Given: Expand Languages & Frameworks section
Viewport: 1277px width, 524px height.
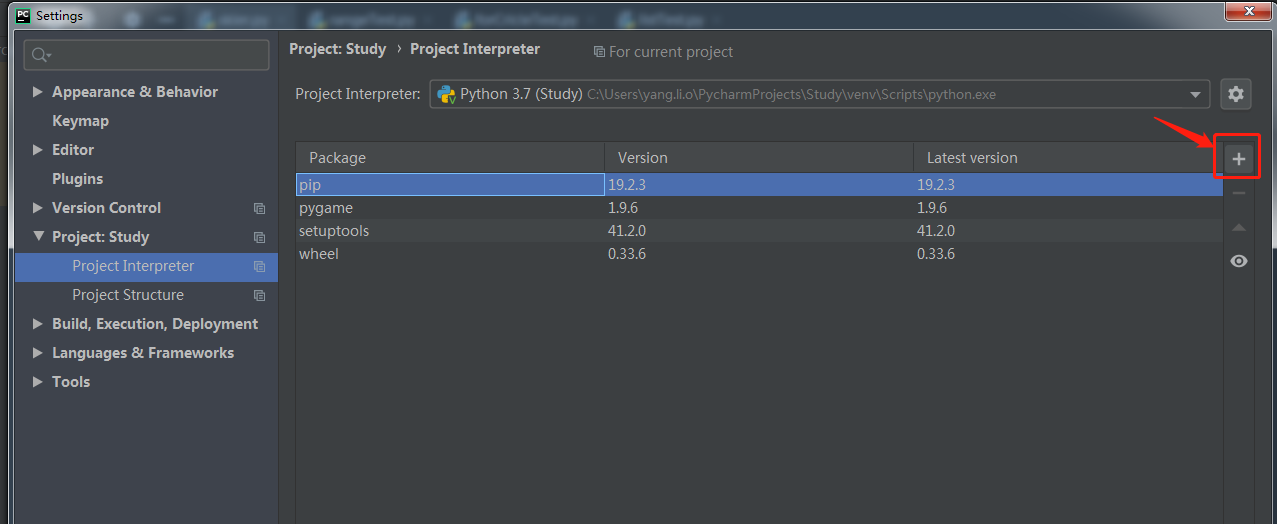Looking at the screenshot, I should pos(38,352).
